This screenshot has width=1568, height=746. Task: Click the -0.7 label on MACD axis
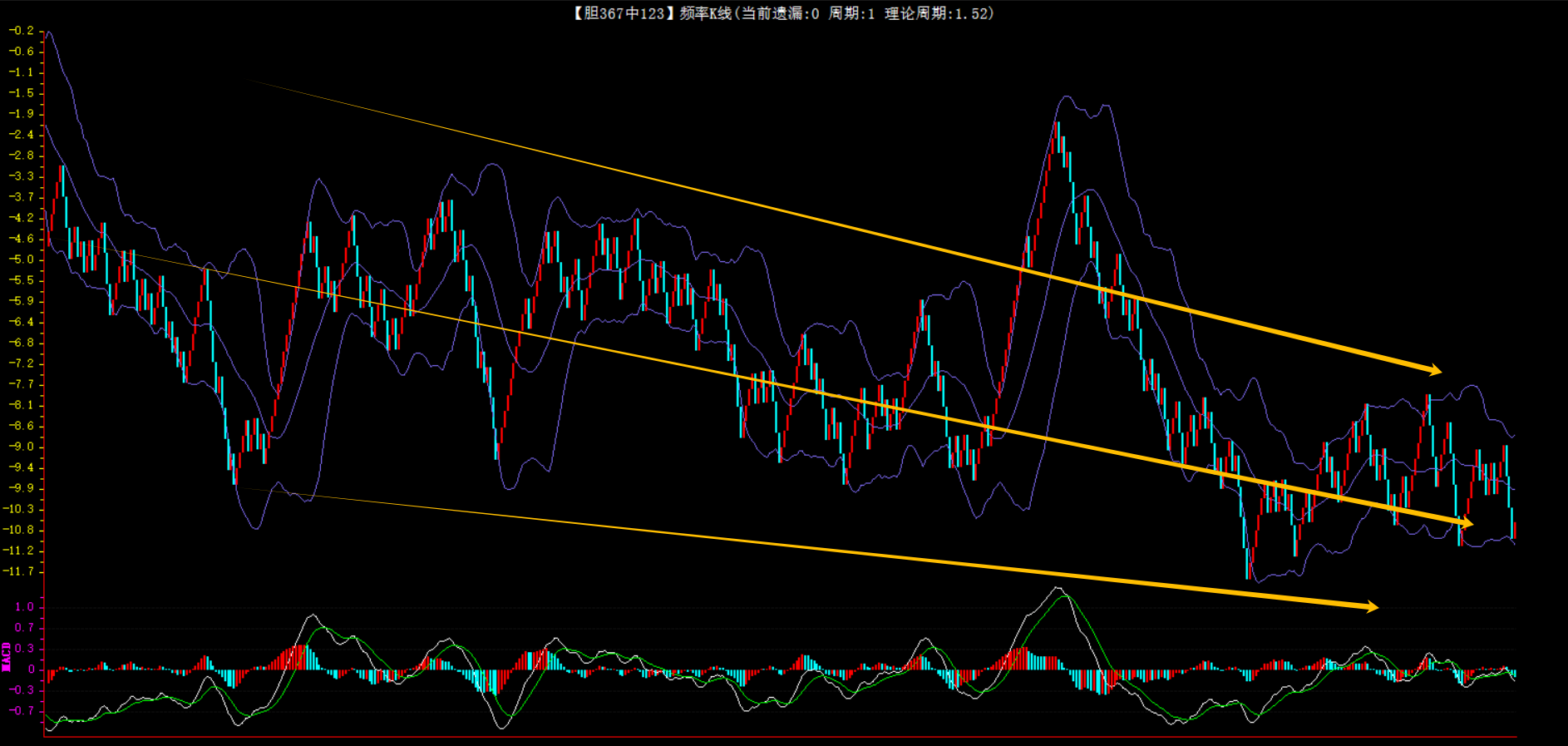pyautogui.click(x=22, y=711)
